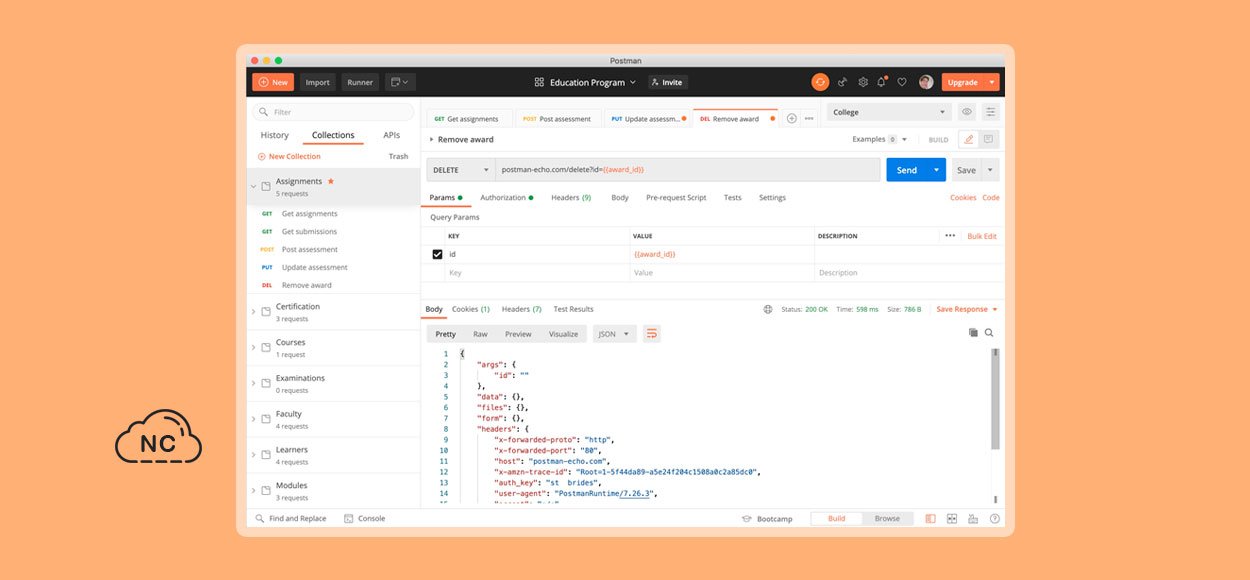Click the response body vertical scrollbar
Viewport: 1250px width, 580px height.
[995, 399]
